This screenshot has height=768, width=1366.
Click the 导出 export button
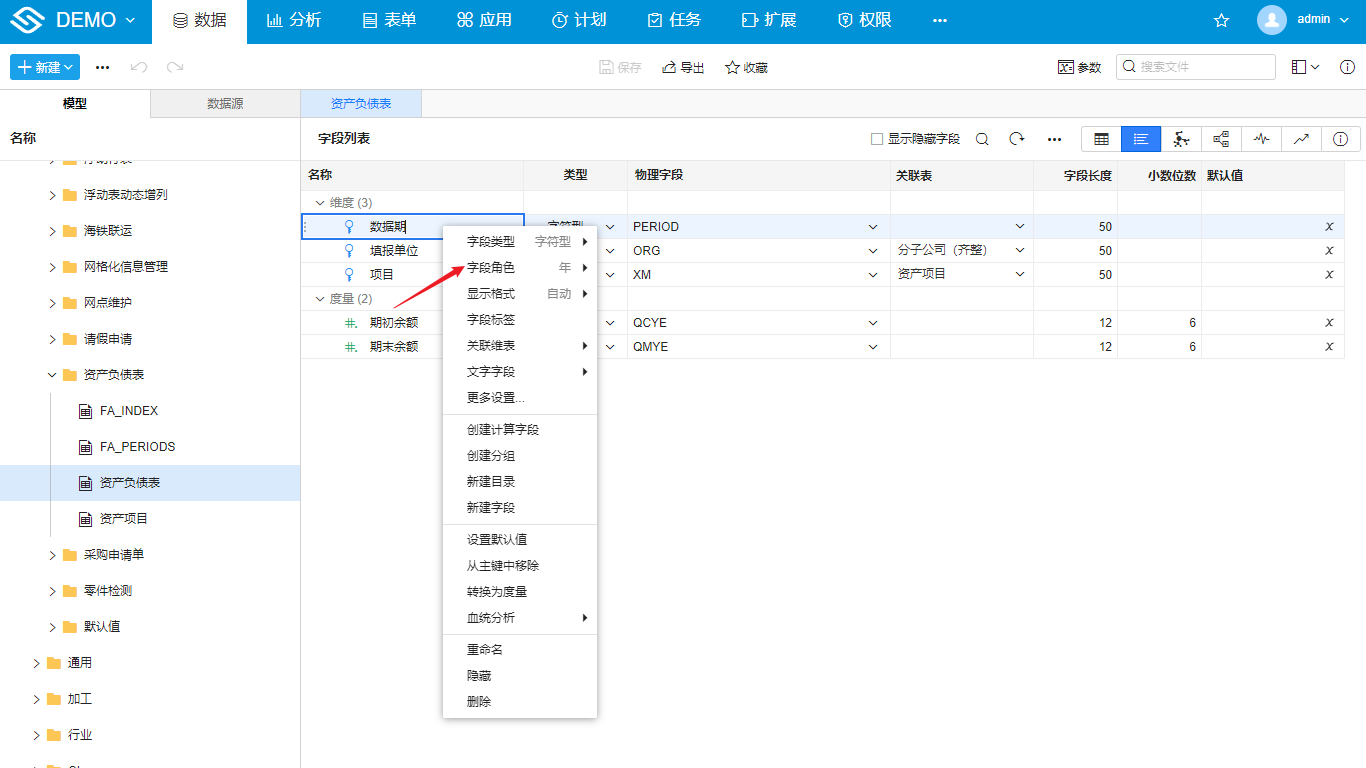tap(682, 67)
